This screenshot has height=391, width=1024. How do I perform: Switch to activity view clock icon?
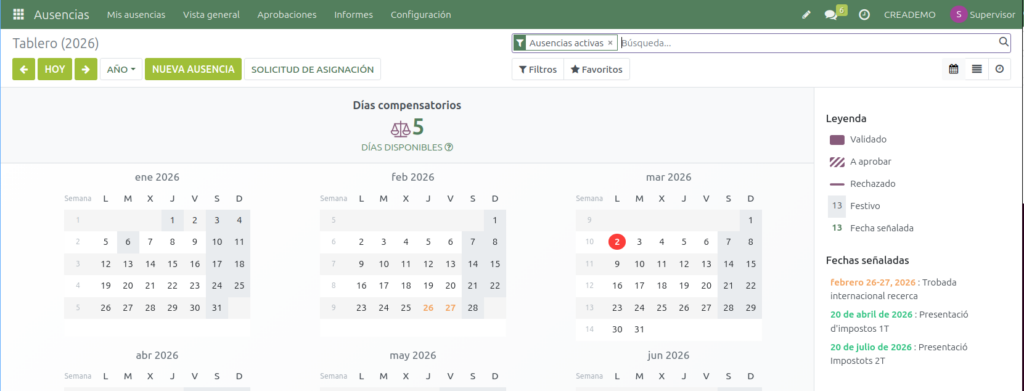point(999,69)
